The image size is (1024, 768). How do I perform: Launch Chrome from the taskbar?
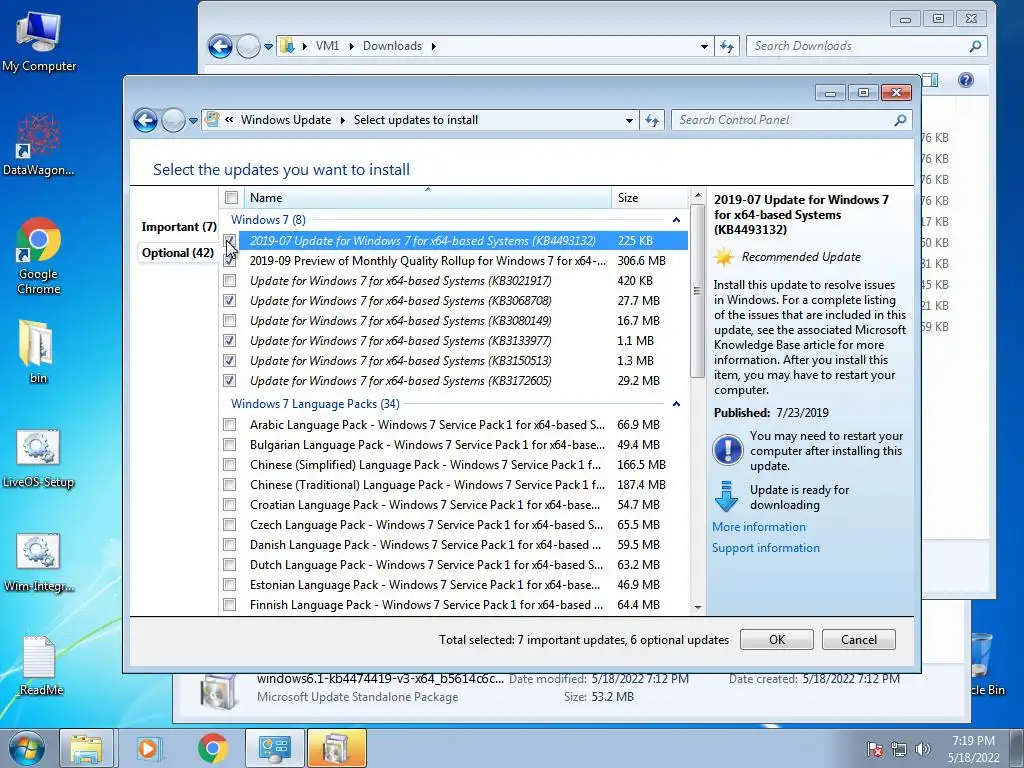(212, 749)
